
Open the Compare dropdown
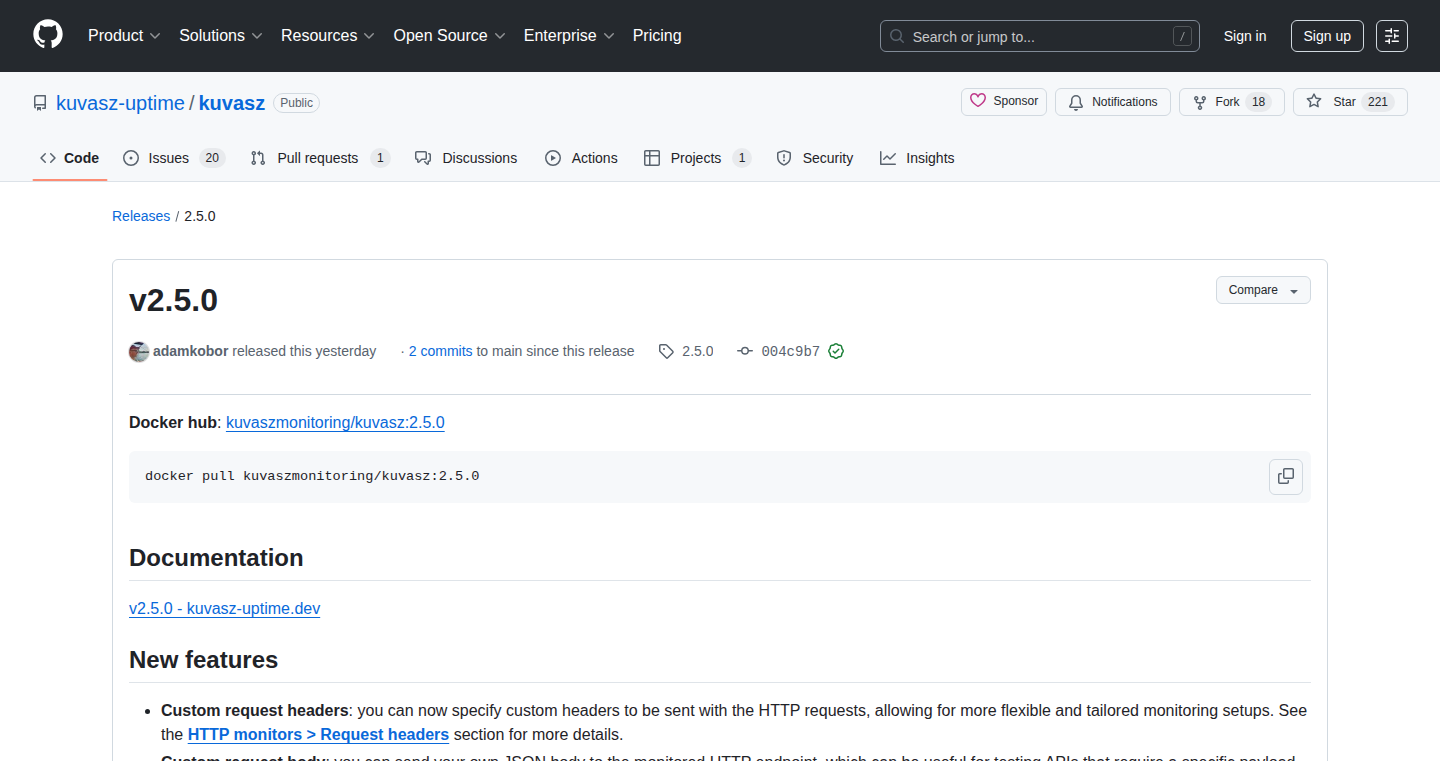point(1263,290)
